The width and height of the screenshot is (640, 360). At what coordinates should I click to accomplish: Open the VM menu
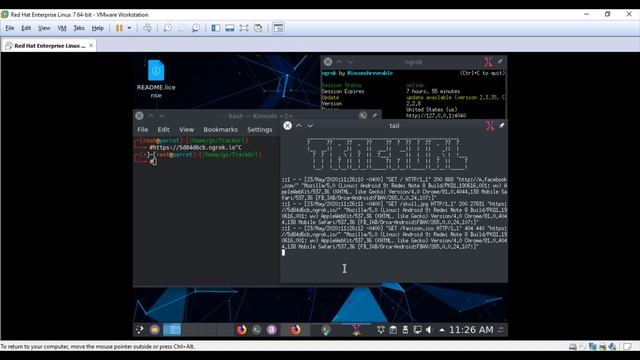click(x=62, y=28)
